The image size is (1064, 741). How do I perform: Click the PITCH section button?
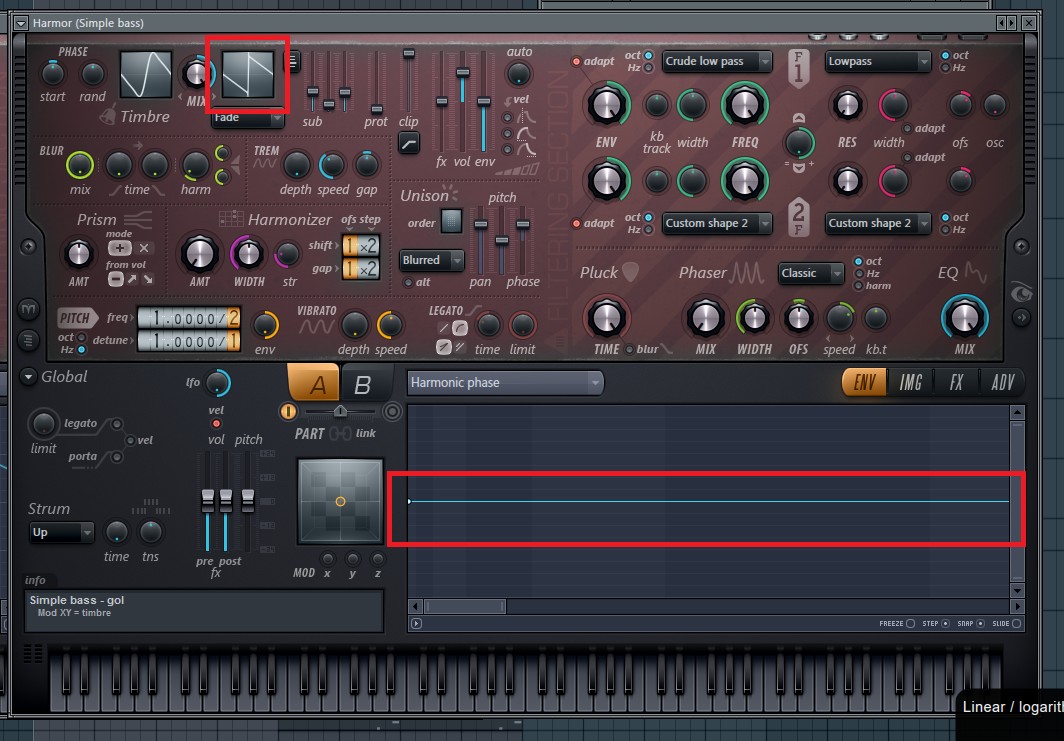click(x=75, y=318)
